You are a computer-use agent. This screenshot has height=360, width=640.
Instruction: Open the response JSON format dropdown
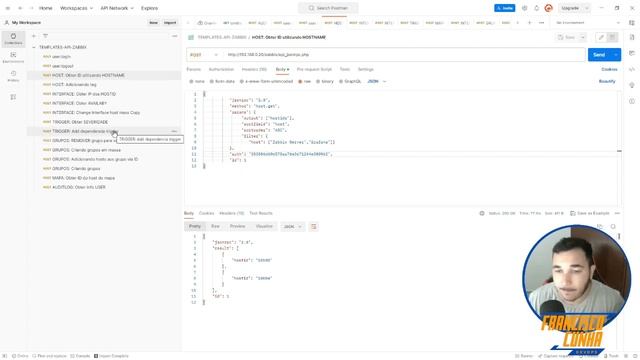(293, 226)
